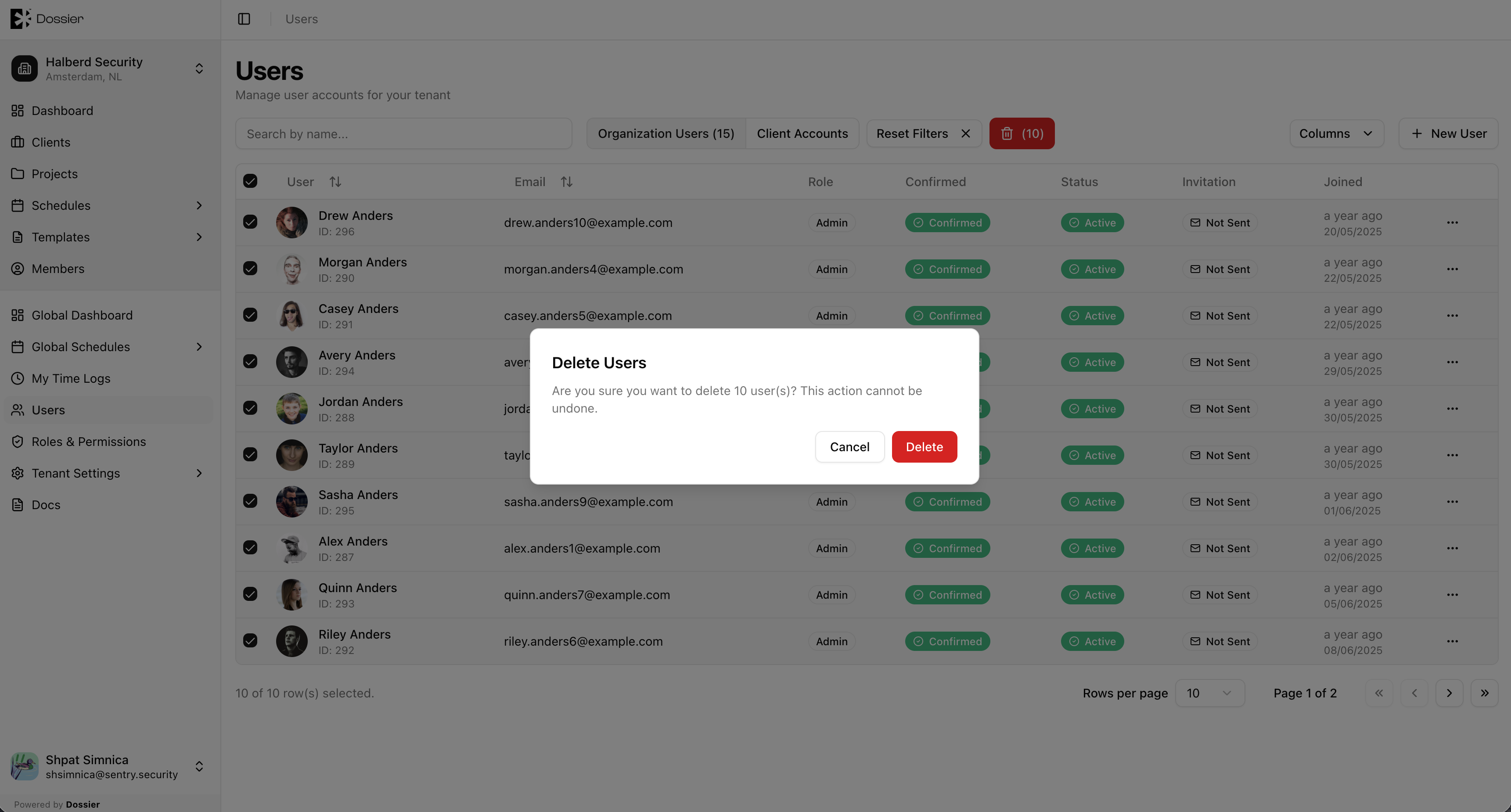The height and width of the screenshot is (812, 1511).
Task: Click the Dossier logo
Action: [47, 19]
